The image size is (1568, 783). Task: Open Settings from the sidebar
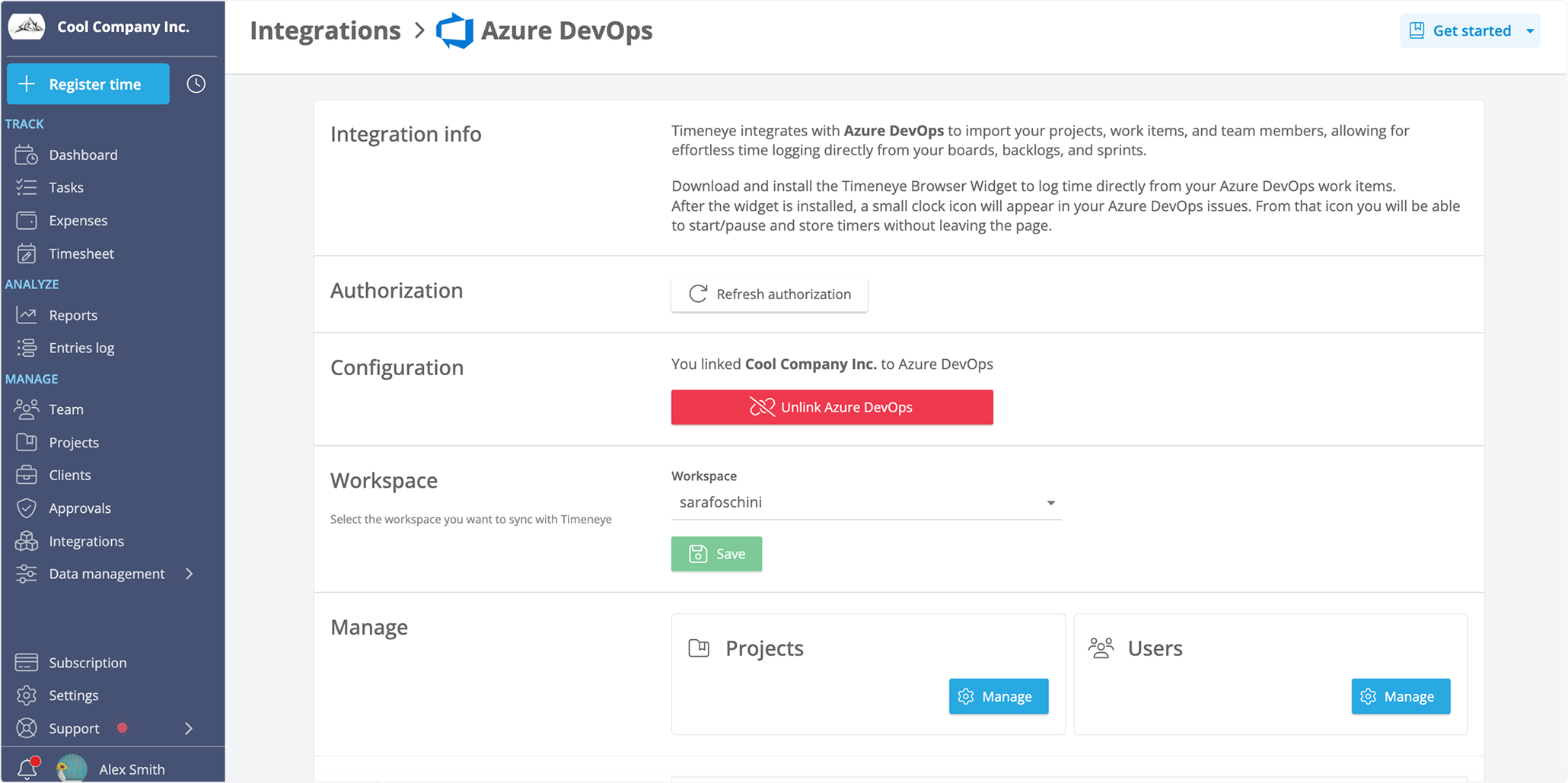click(73, 695)
